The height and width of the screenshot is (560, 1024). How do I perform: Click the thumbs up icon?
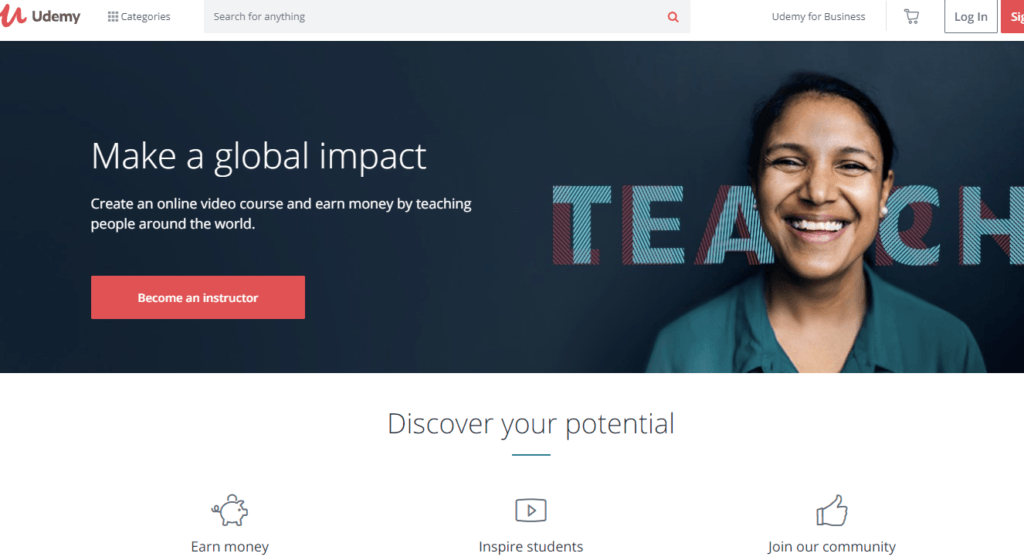(832, 510)
